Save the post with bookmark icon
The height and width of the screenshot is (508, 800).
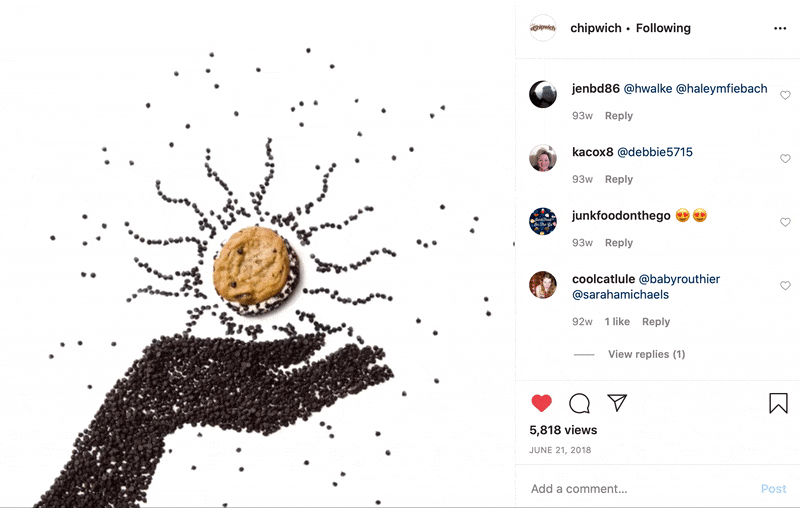tap(778, 403)
